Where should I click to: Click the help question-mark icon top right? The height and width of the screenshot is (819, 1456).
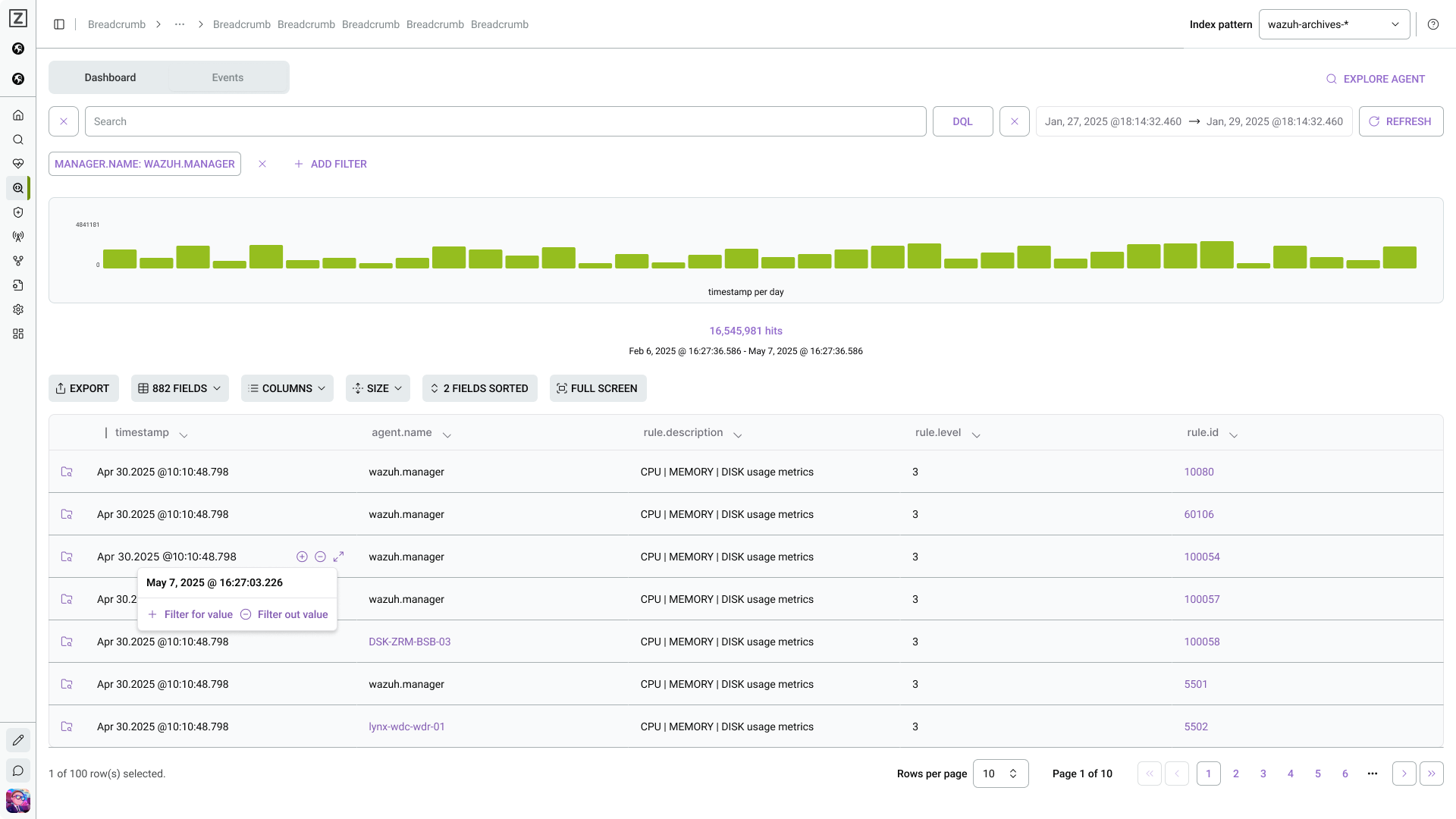pyautogui.click(x=1433, y=24)
